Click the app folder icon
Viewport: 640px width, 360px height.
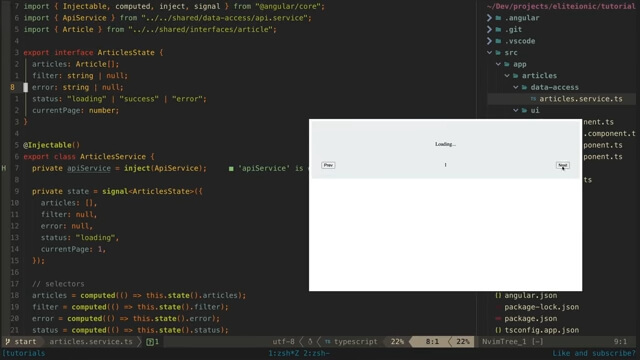pyautogui.click(x=507, y=64)
